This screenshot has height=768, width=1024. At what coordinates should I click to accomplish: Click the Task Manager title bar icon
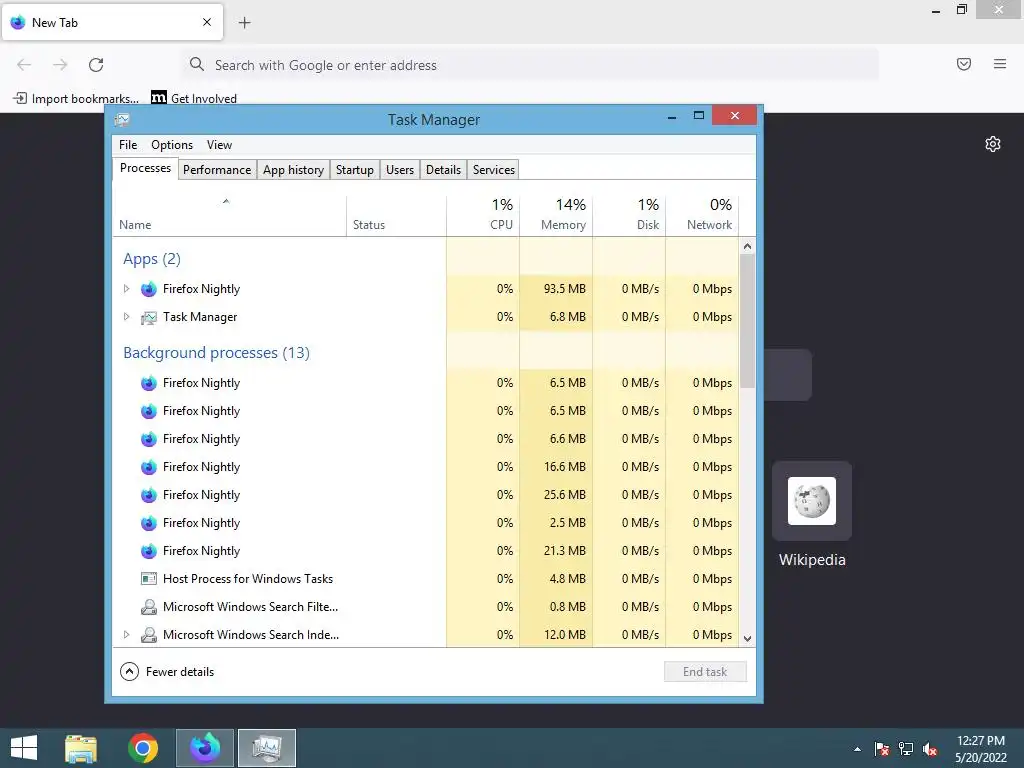click(122, 120)
